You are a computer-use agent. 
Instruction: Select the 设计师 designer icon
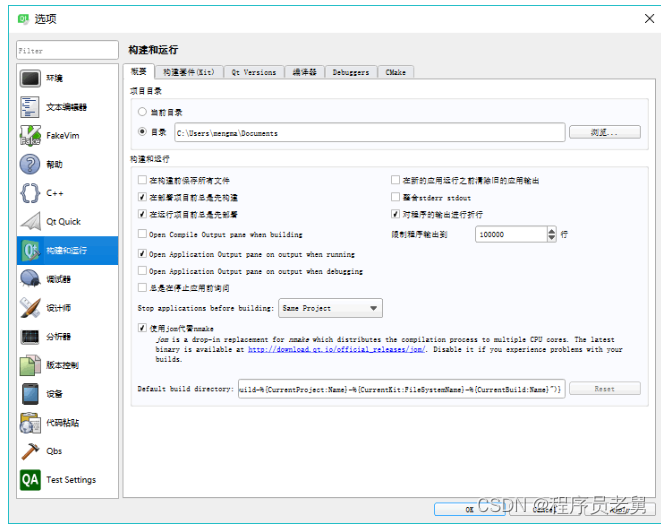click(30, 308)
